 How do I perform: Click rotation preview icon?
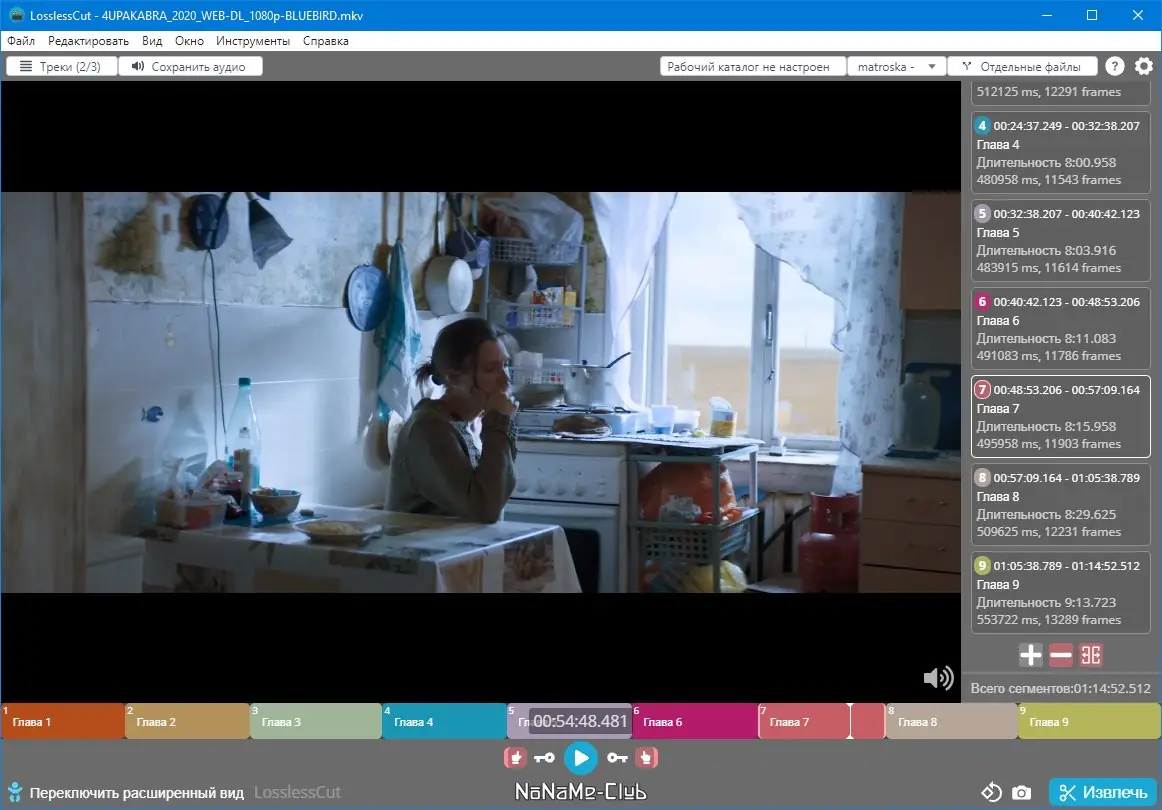992,792
